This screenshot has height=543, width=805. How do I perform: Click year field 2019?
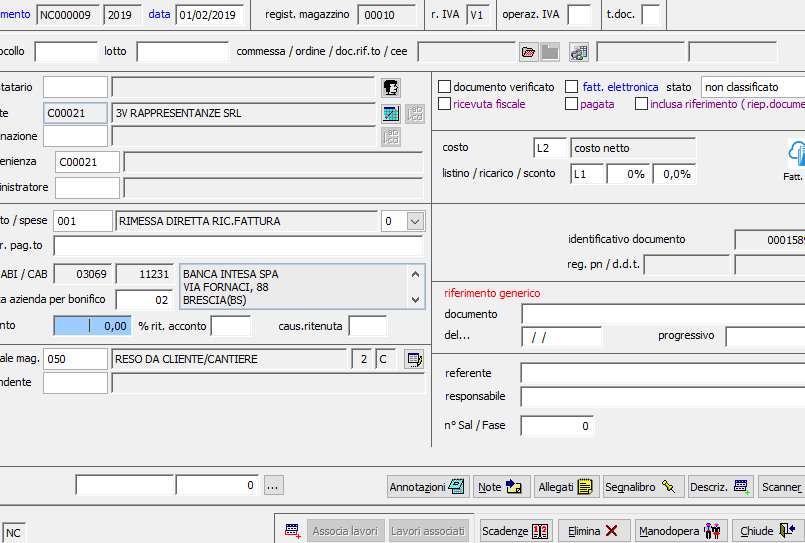pyautogui.click(x=123, y=15)
